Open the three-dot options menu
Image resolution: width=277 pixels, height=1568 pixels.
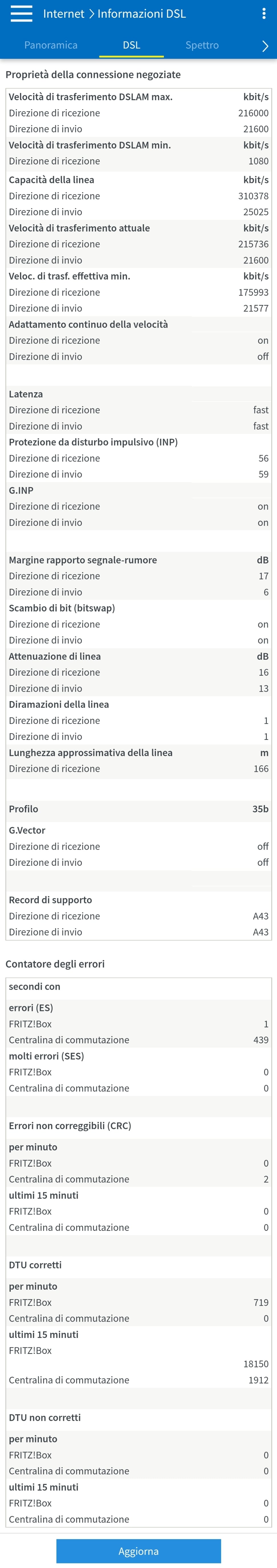click(263, 13)
